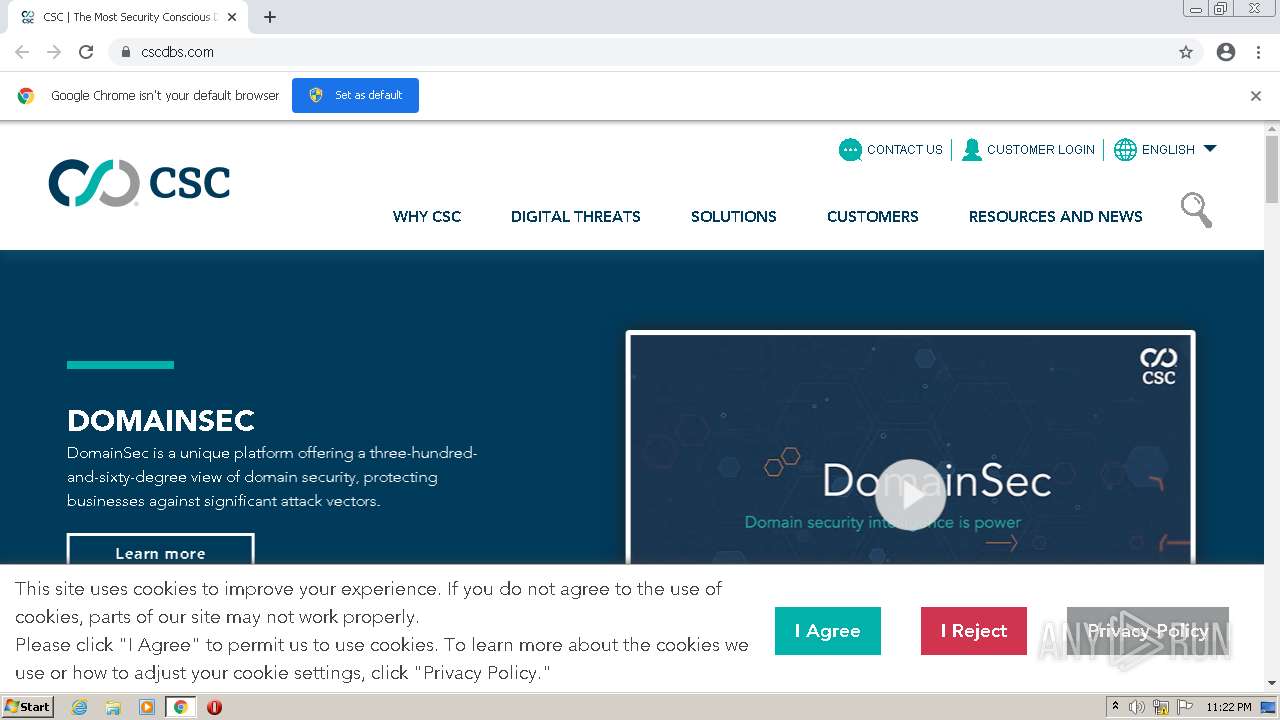Open the WHY CSC menu
The image size is (1280, 720).
[427, 216]
